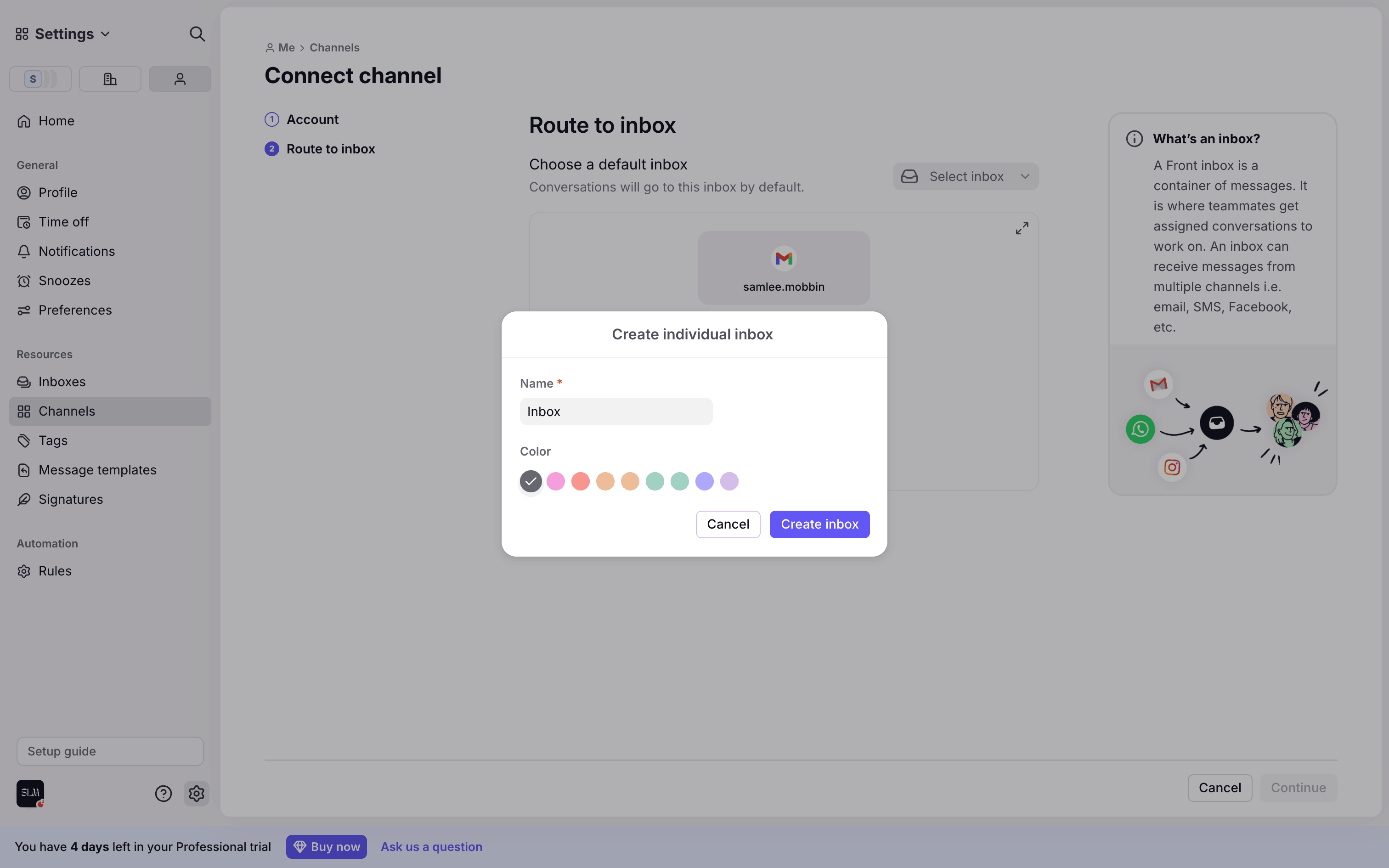
Task: Open the S workspace switcher
Action: pyautogui.click(x=40, y=79)
